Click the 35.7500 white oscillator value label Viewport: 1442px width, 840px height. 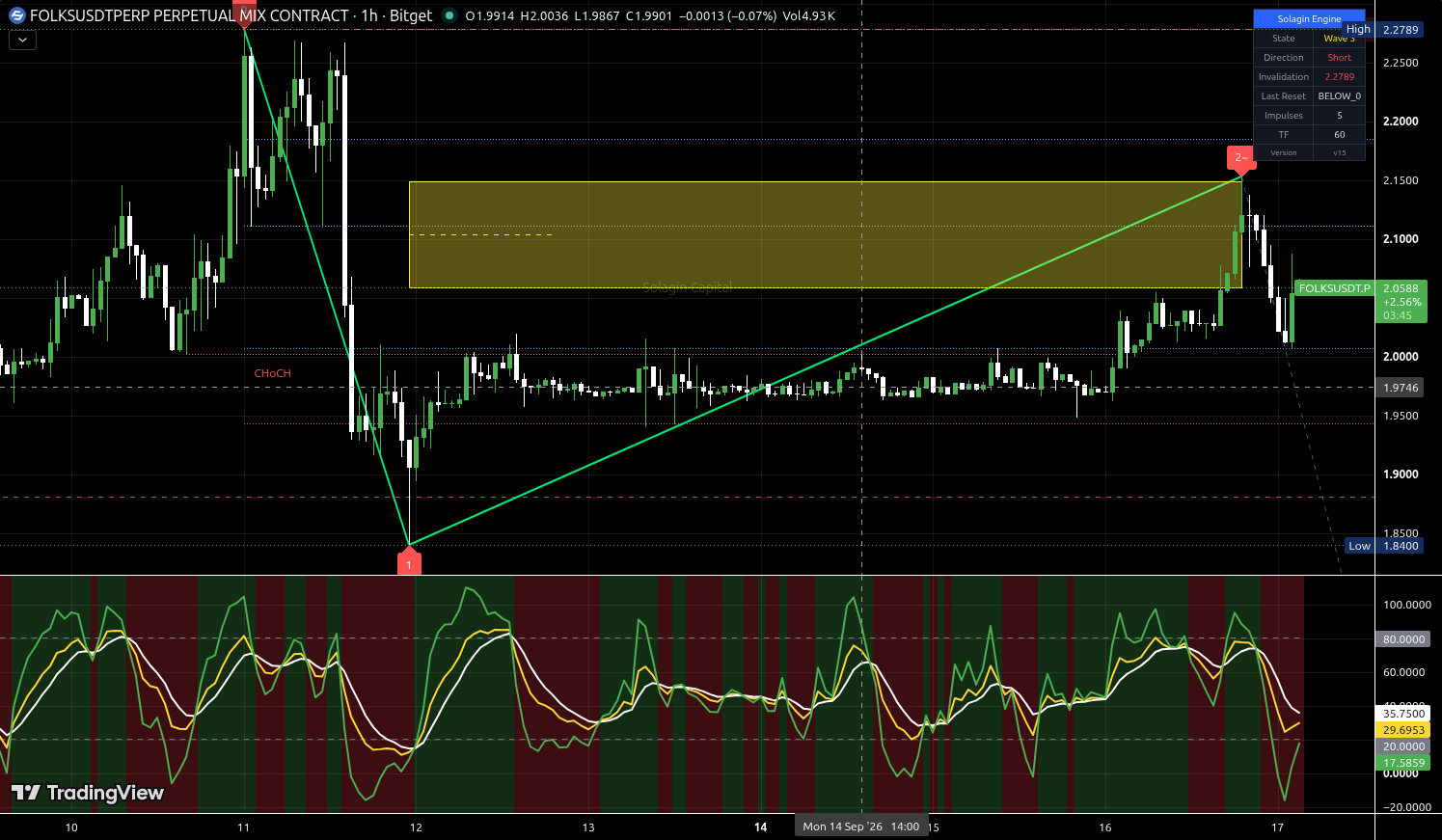click(1403, 714)
